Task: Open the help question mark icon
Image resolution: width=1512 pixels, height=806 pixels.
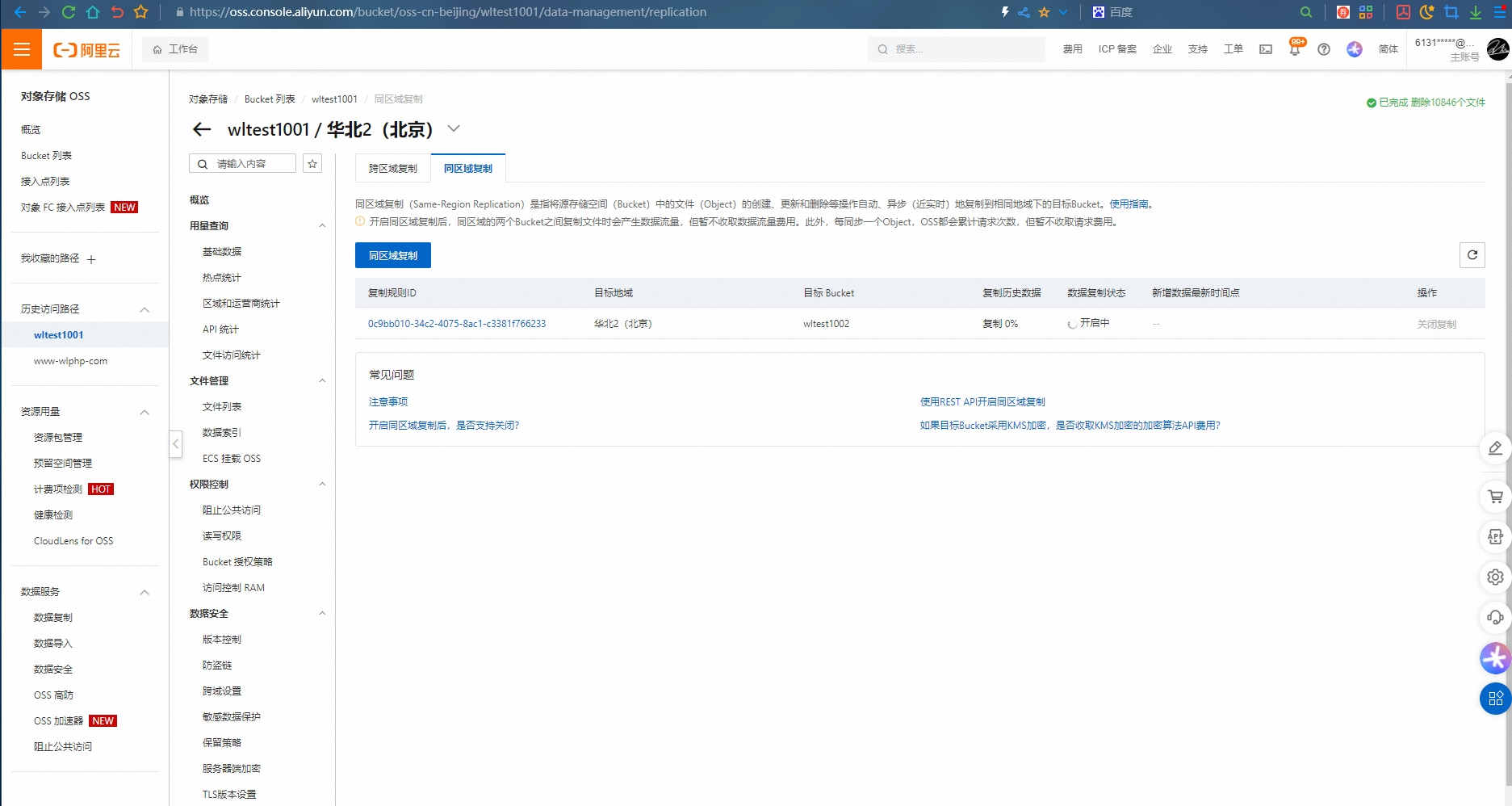Action: [x=1324, y=49]
